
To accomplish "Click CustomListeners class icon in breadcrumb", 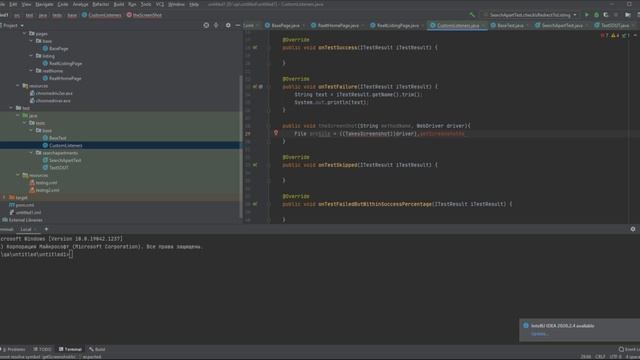I will pos(84,15).
